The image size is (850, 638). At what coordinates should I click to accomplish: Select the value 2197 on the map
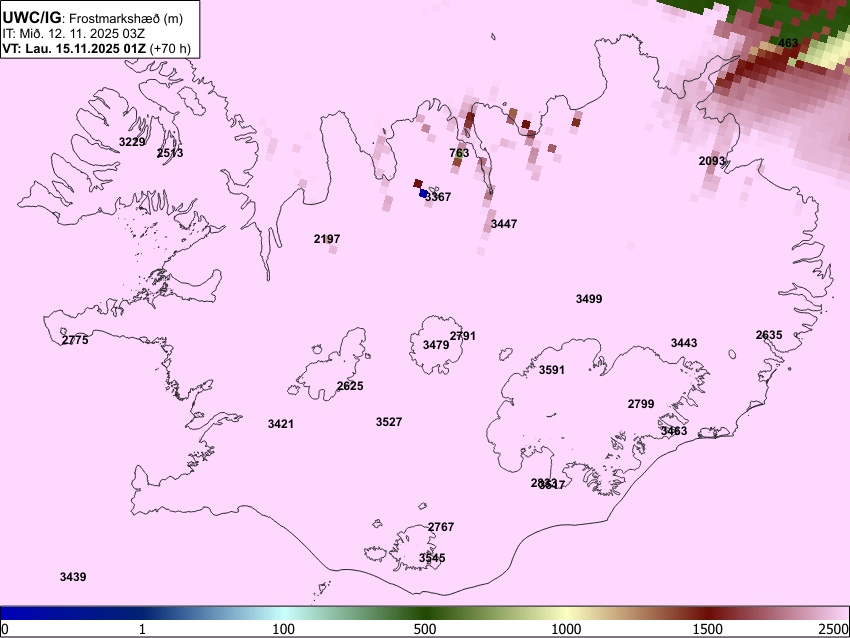coord(327,239)
